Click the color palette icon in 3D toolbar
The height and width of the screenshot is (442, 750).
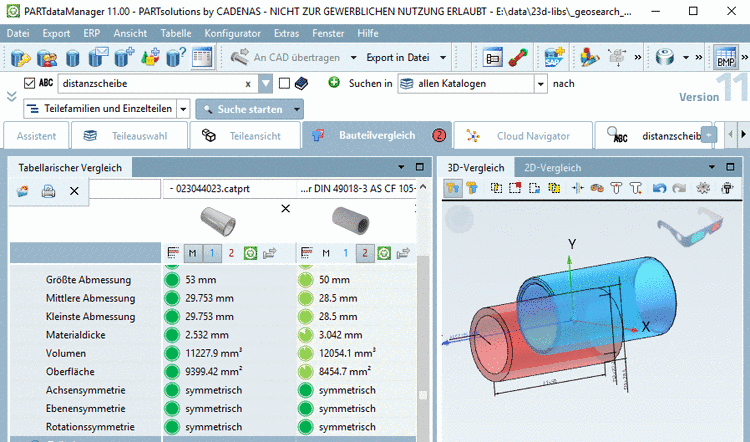pos(597,188)
